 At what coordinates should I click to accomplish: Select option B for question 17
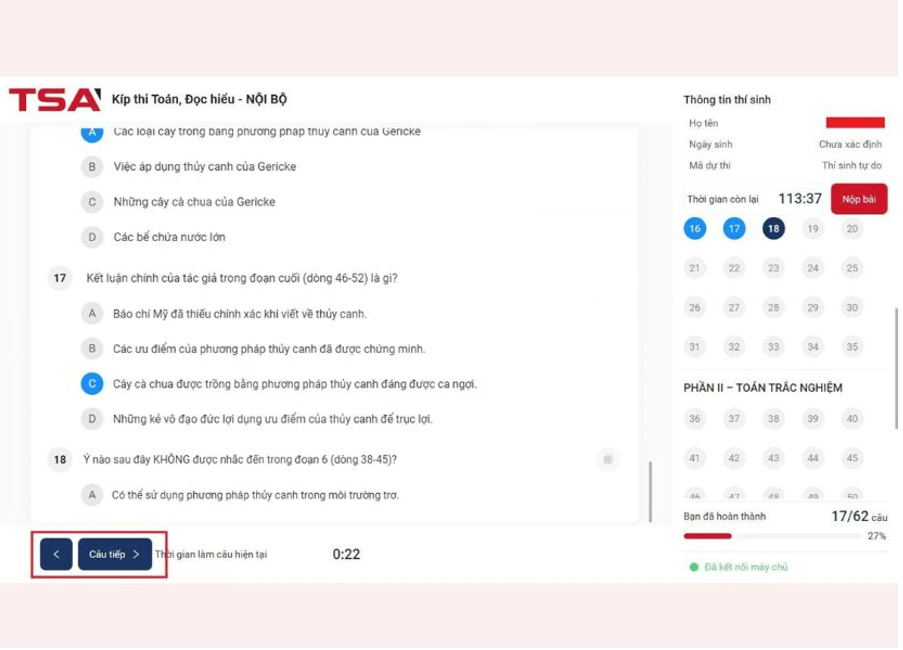[91, 348]
